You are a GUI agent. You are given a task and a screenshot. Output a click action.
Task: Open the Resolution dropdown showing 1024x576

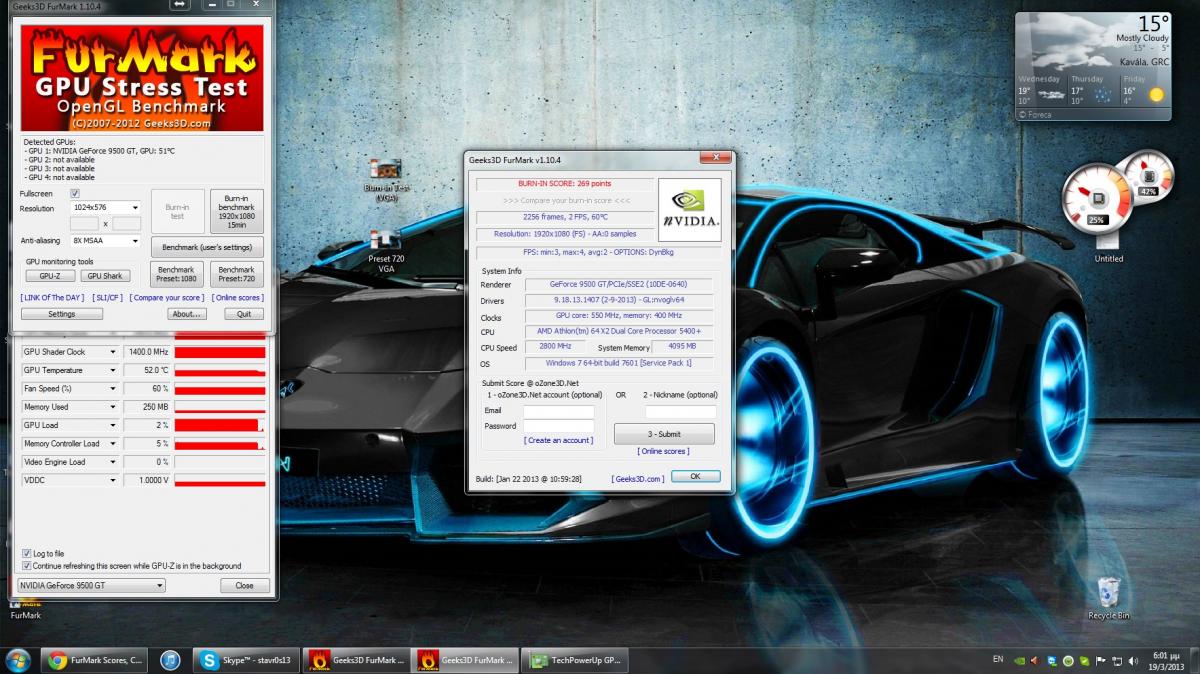click(106, 208)
